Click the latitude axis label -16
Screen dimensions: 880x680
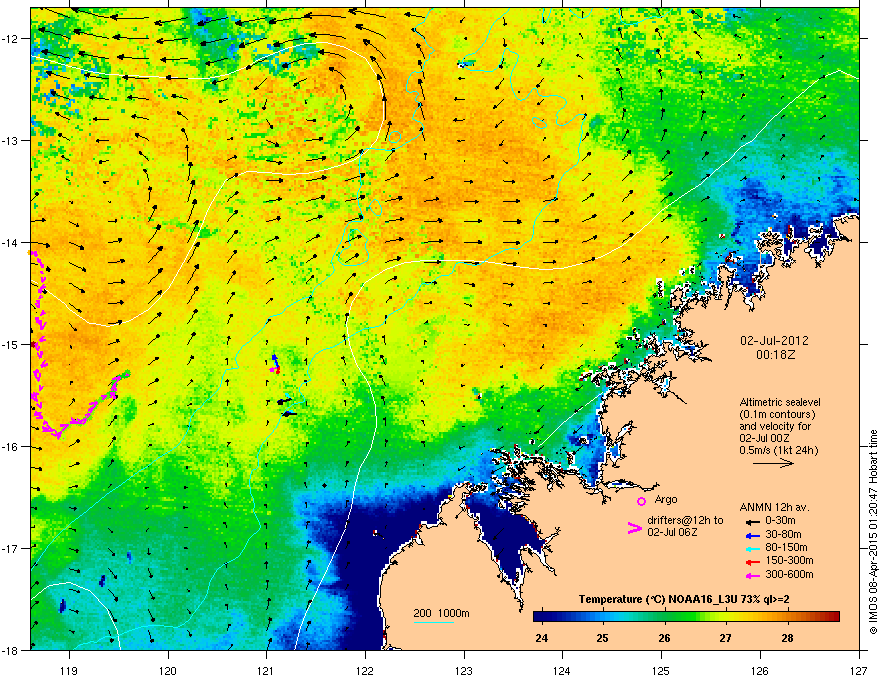[x=11, y=447]
